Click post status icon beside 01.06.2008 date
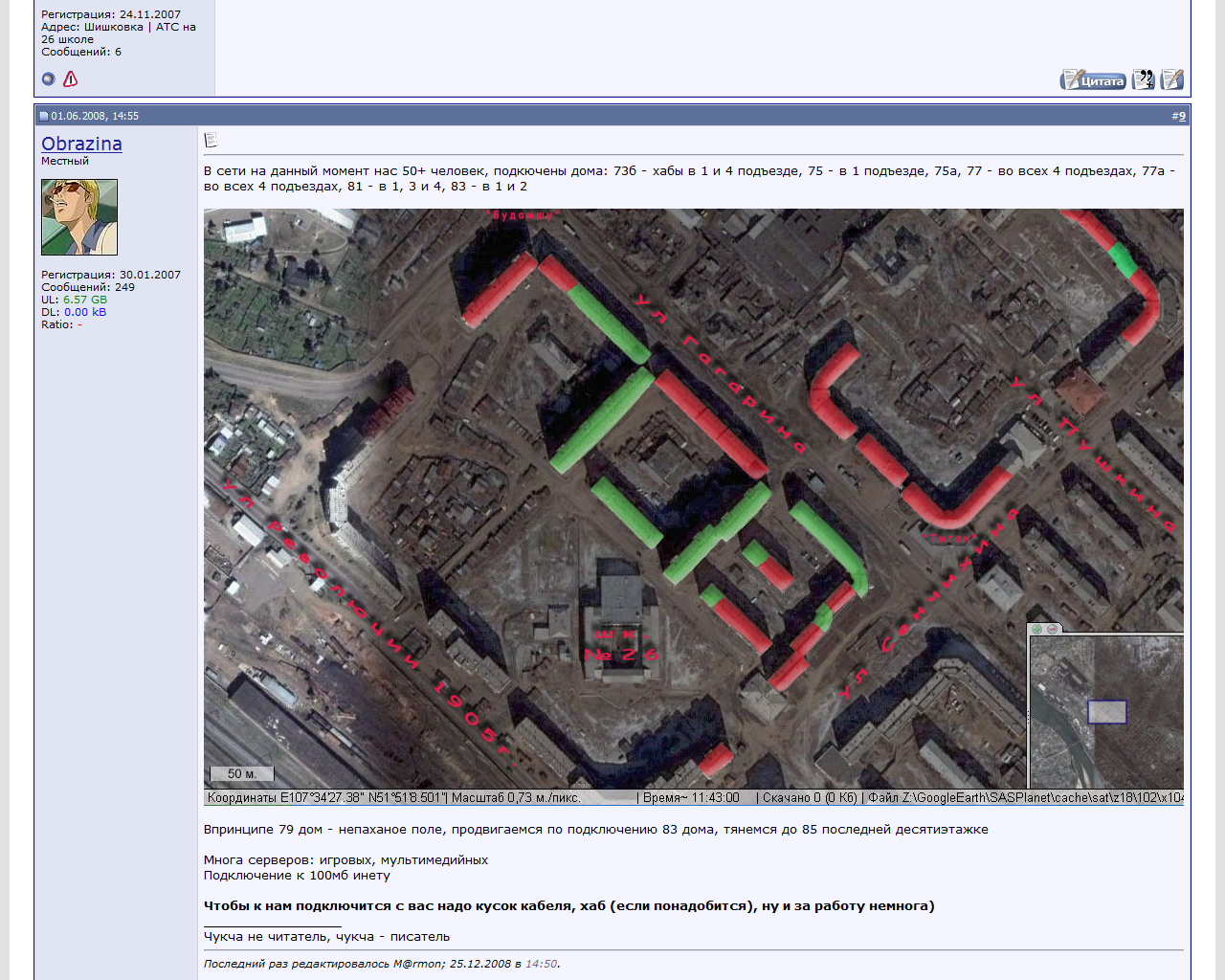 [43, 116]
